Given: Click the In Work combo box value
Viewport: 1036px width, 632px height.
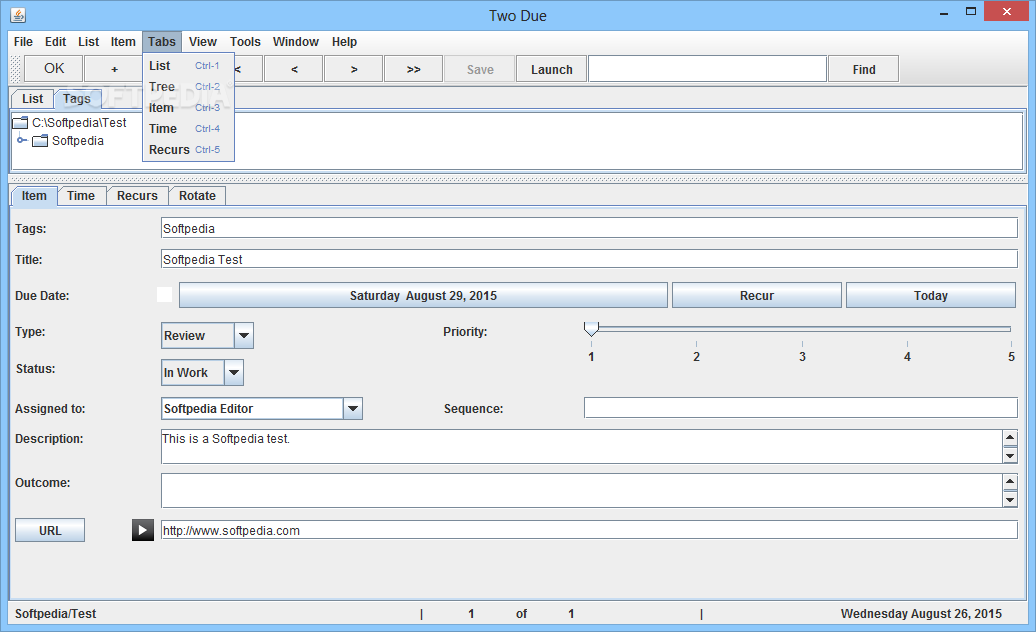Looking at the screenshot, I should [x=193, y=372].
